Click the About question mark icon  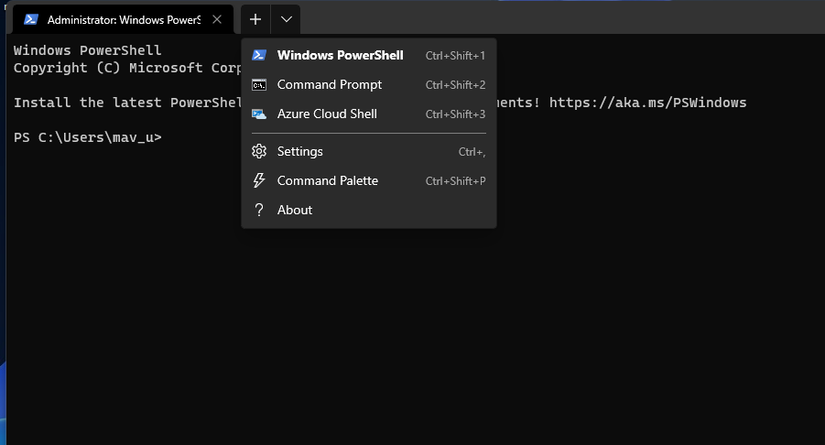tap(259, 210)
